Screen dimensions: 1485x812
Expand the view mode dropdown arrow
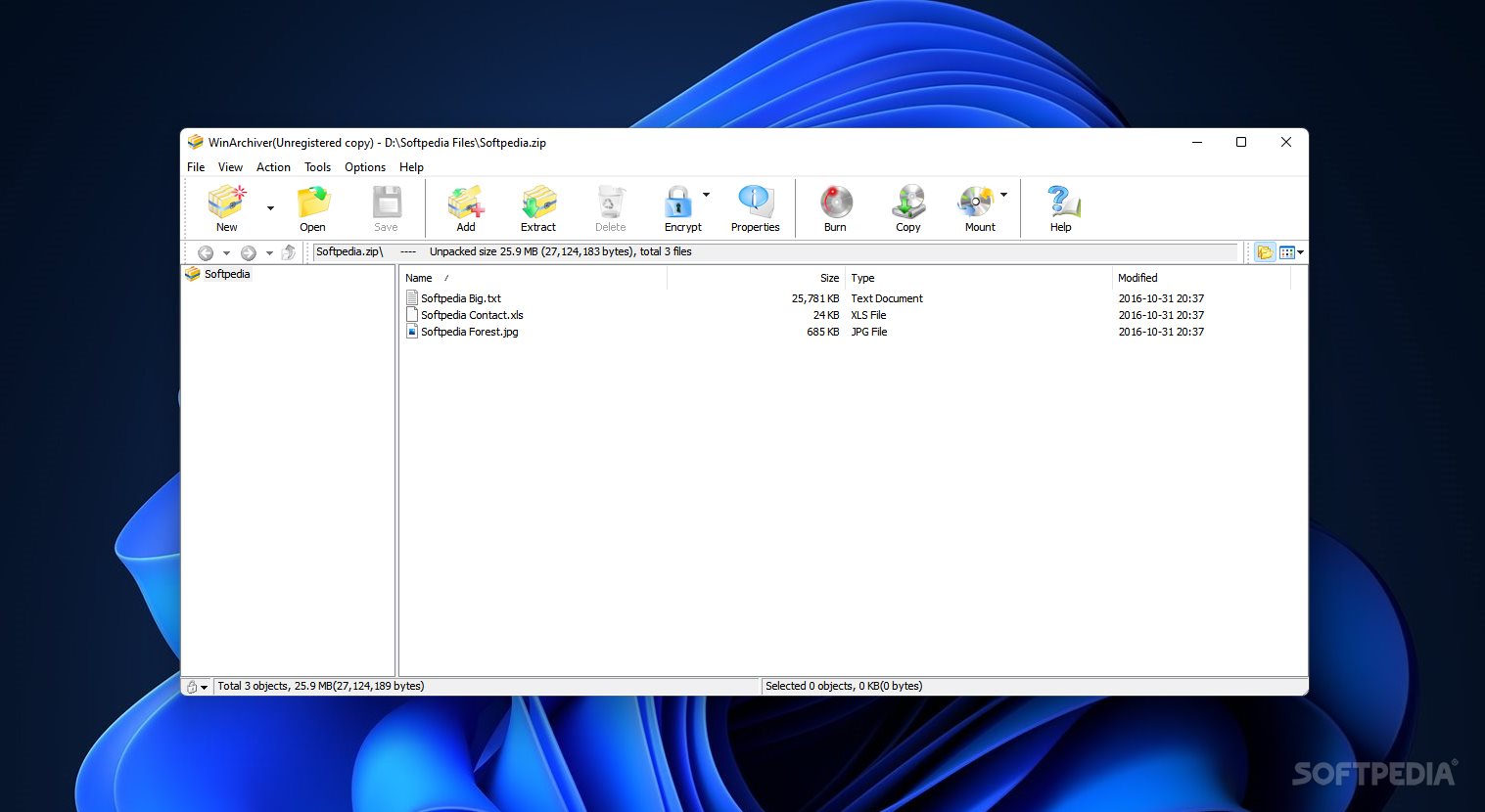coord(1301,252)
